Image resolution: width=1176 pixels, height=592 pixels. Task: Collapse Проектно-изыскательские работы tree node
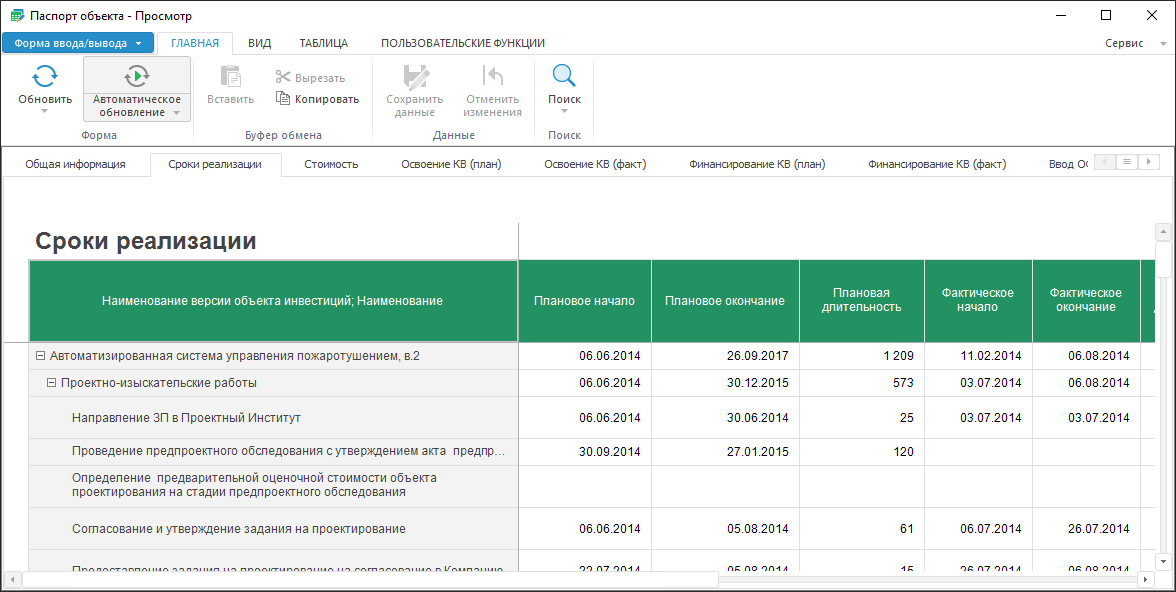pos(51,383)
